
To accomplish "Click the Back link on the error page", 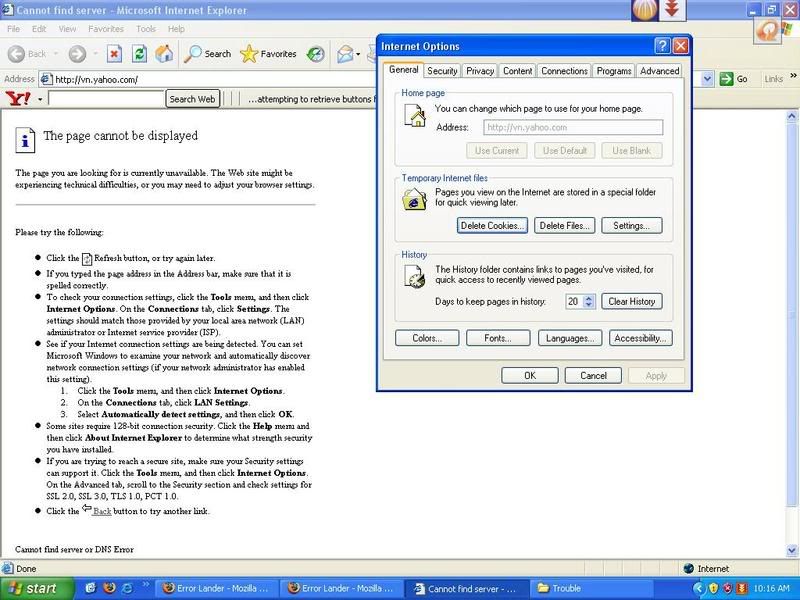I will click(102, 511).
